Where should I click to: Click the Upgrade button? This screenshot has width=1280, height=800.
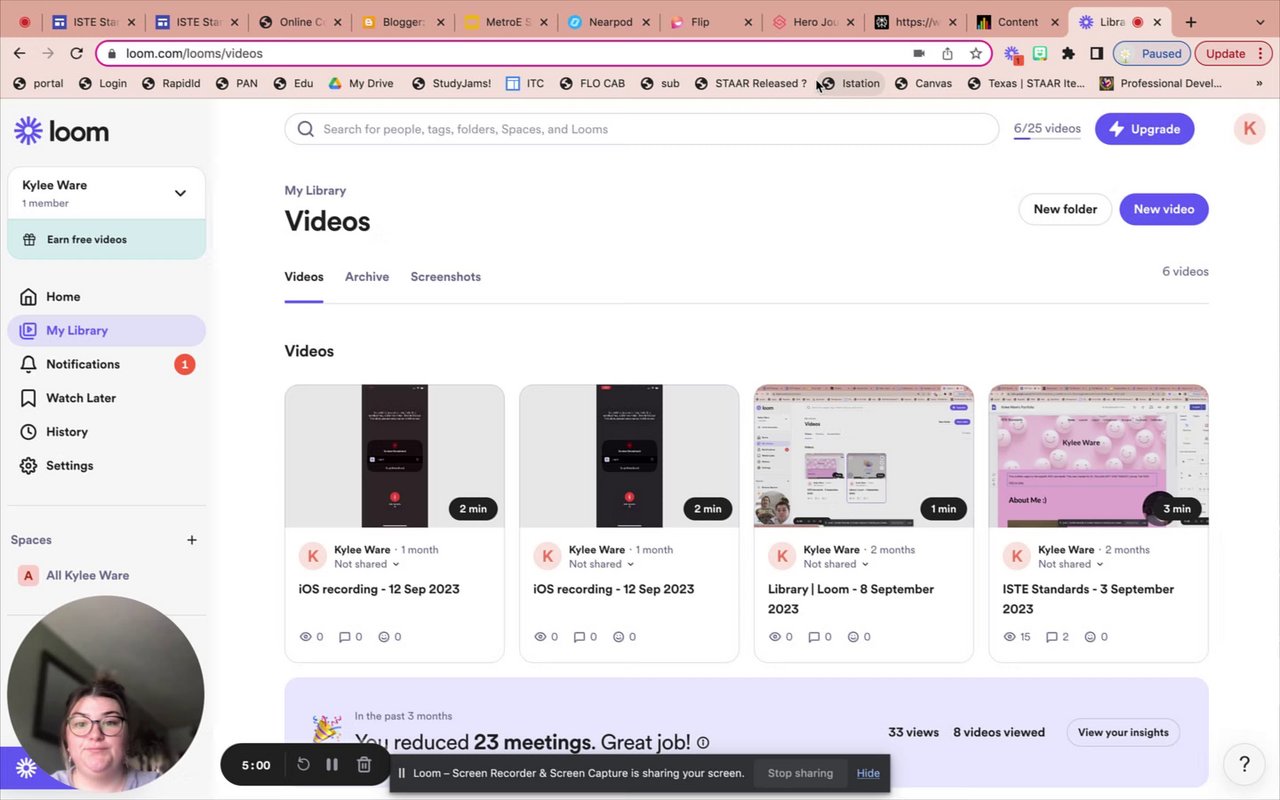[1144, 129]
